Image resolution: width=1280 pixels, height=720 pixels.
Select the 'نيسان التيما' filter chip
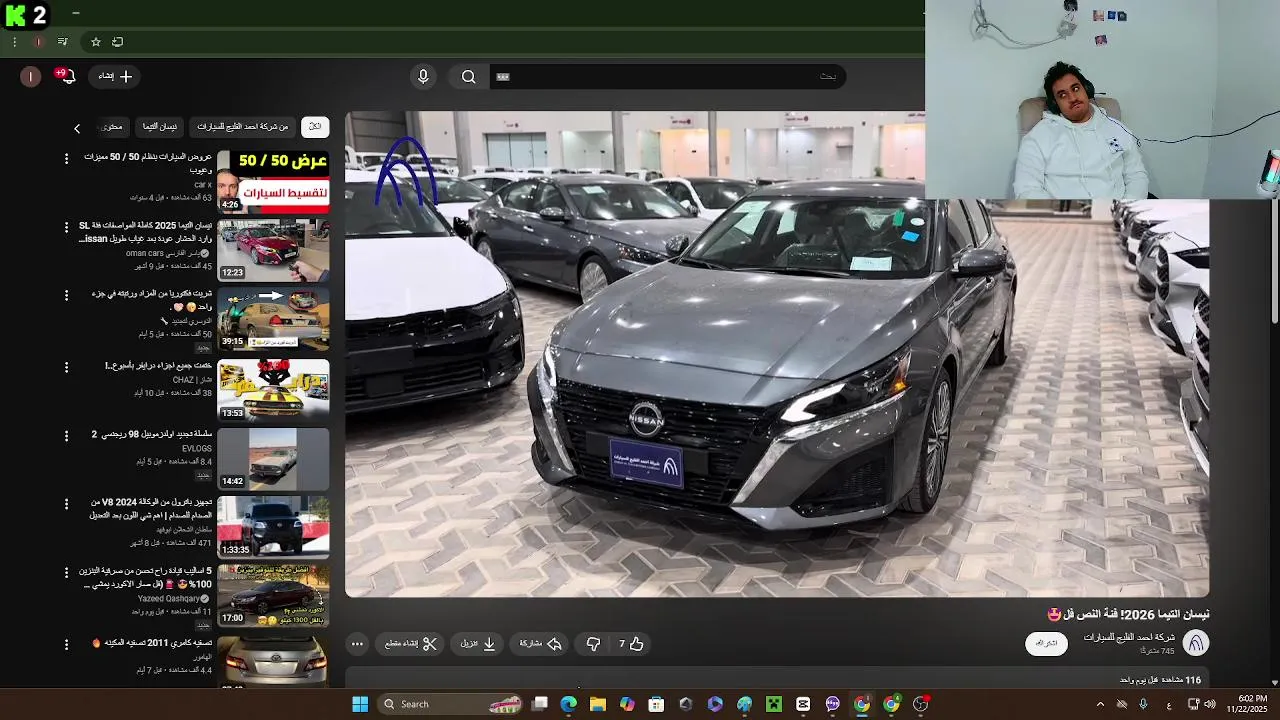(160, 127)
